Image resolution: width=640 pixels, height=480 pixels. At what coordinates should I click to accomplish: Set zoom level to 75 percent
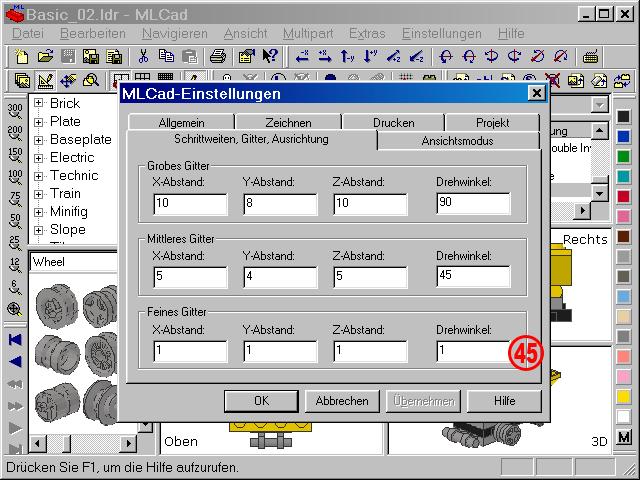coord(15,199)
